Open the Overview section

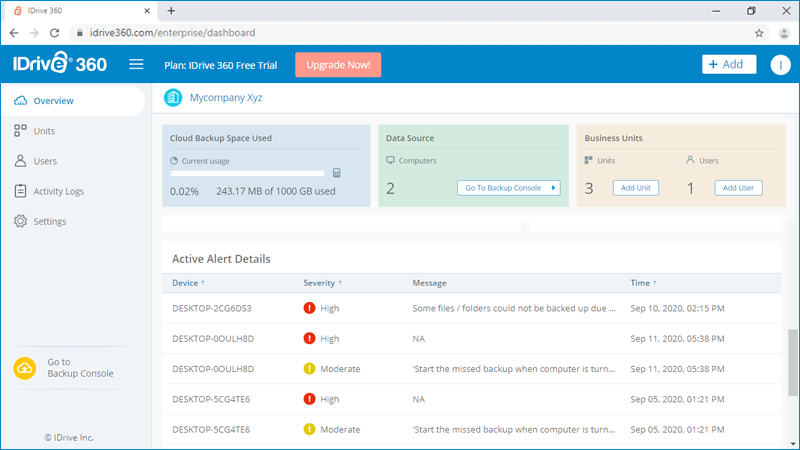[72, 101]
